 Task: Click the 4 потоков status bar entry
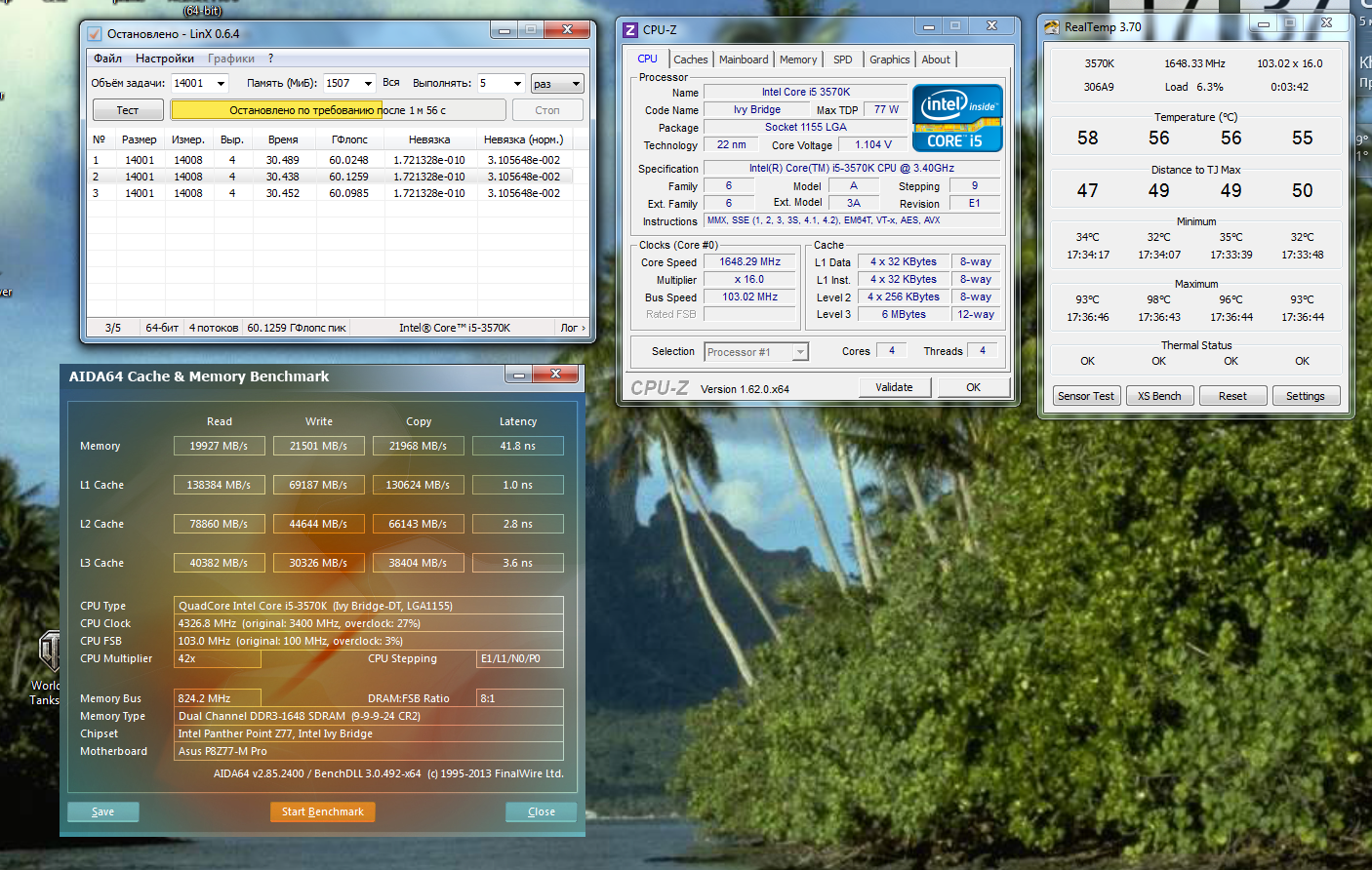[214, 328]
